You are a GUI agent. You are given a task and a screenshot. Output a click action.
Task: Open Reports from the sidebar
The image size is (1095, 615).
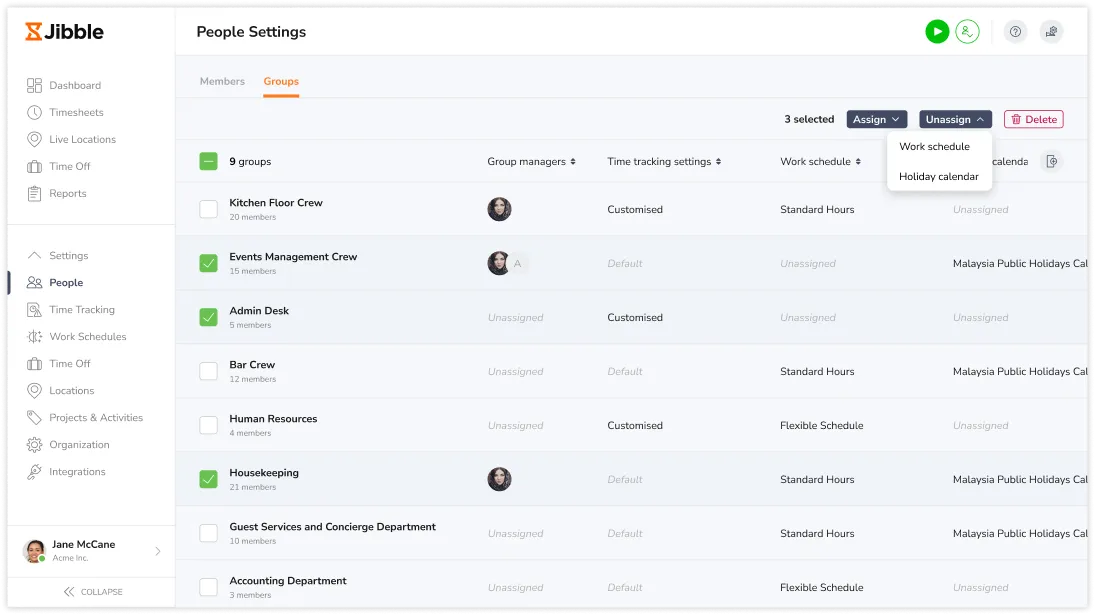click(67, 194)
